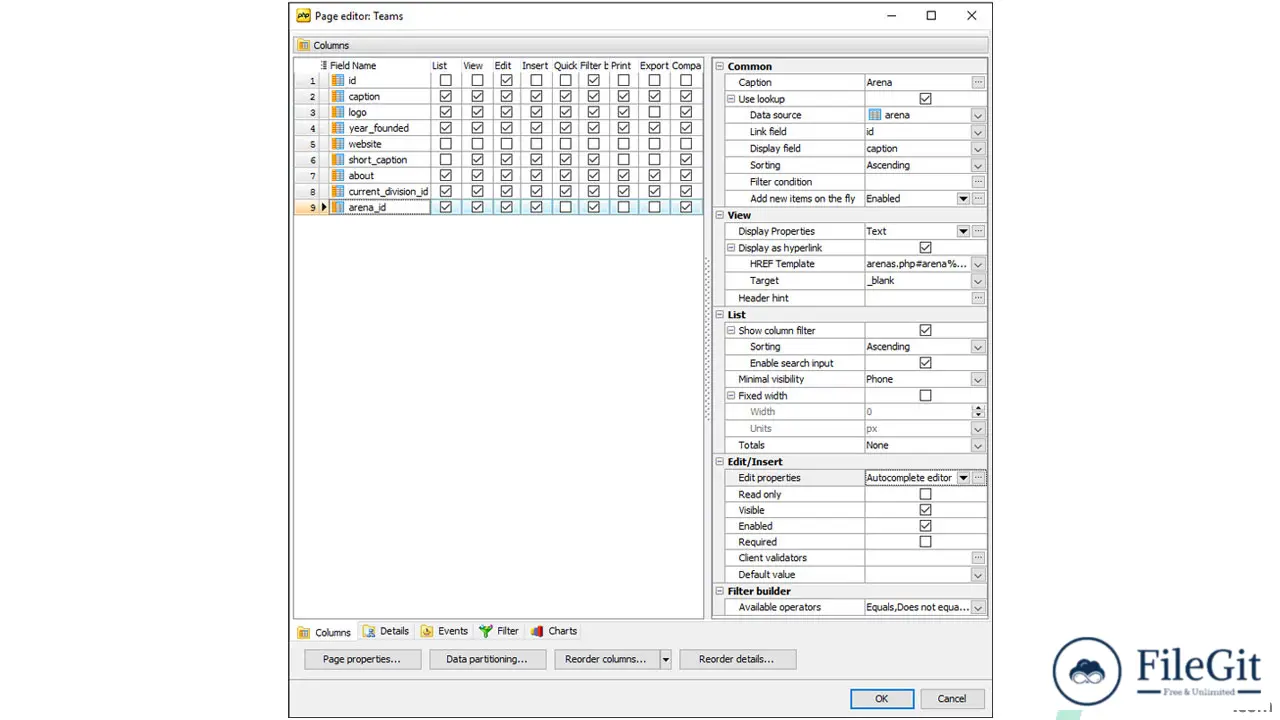The height and width of the screenshot is (720, 1280).
Task: Click the website field icon
Action: 337,144
